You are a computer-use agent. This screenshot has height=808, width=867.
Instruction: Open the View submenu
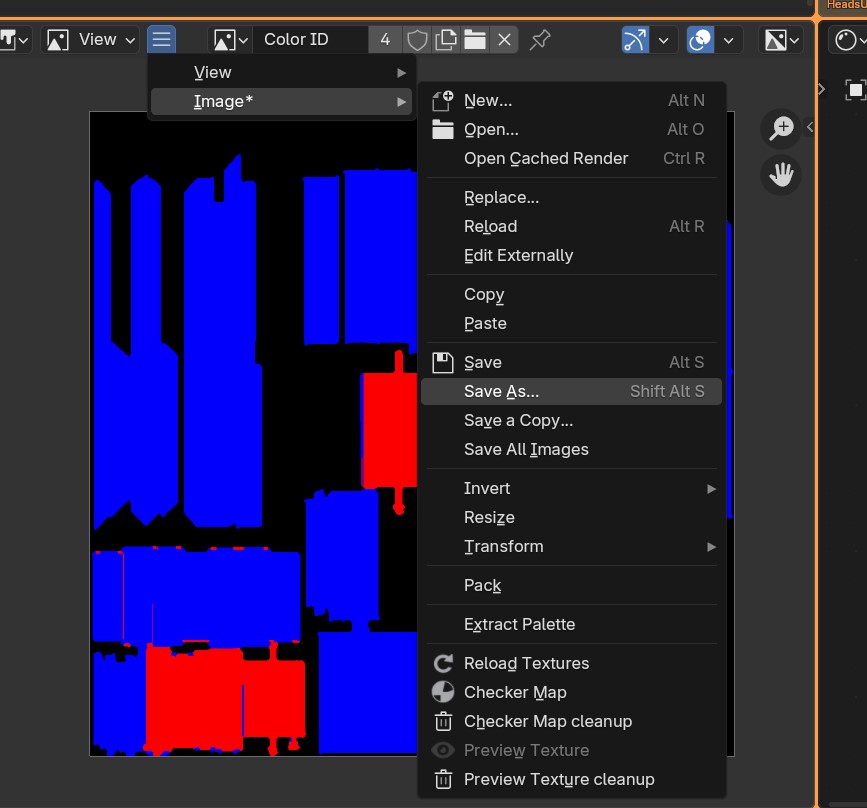(x=282, y=72)
